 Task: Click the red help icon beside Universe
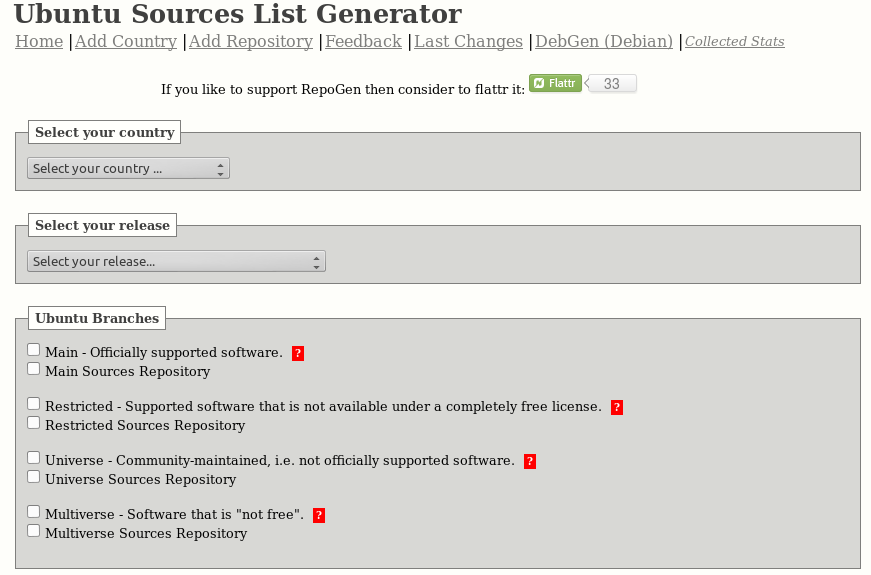coord(530,461)
